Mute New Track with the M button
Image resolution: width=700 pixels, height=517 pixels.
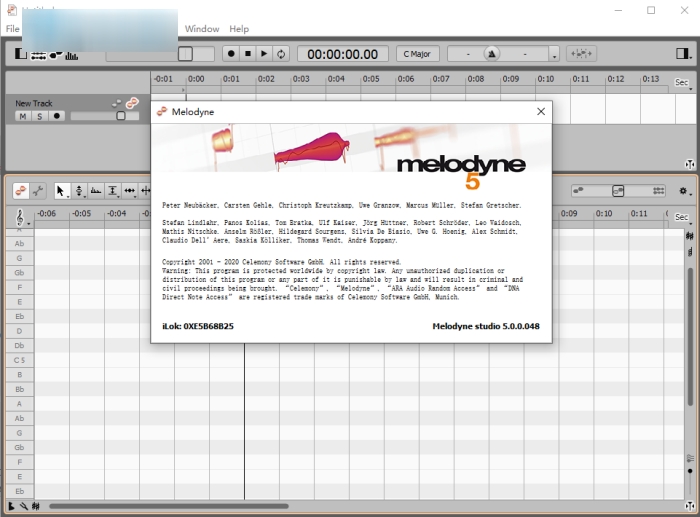[x=23, y=117]
